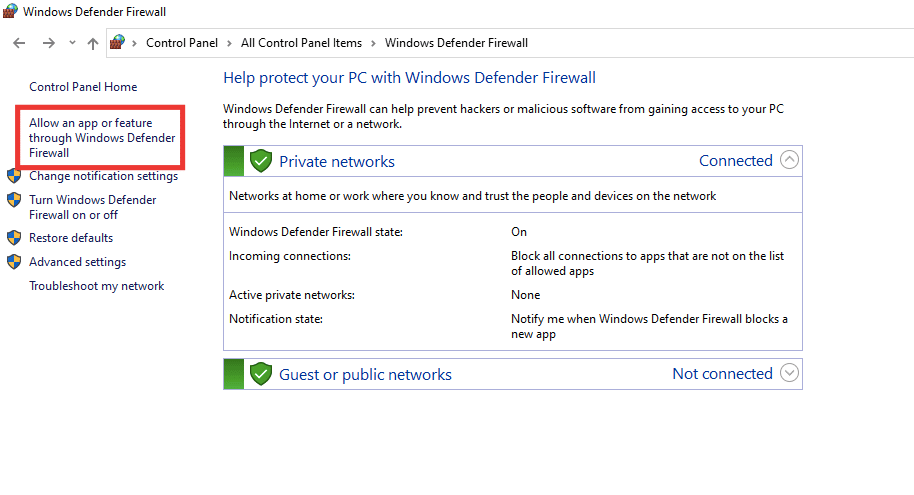Go up one level with Up arrow
The image size is (914, 495).
[93, 43]
